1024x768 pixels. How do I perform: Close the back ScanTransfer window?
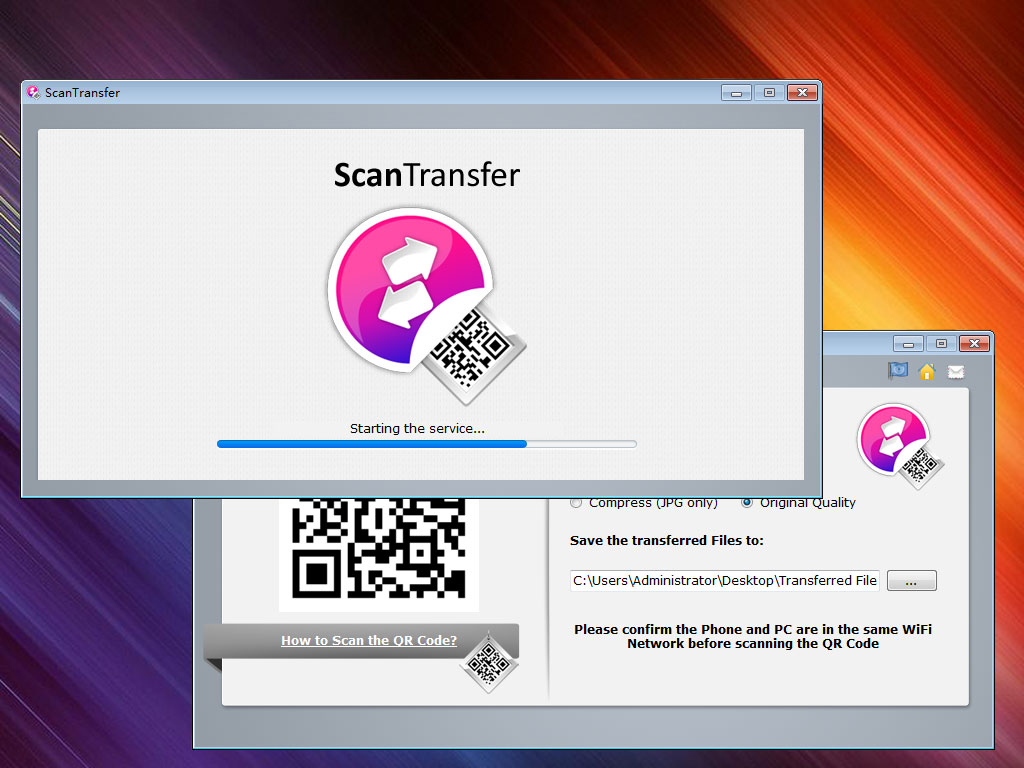click(974, 344)
